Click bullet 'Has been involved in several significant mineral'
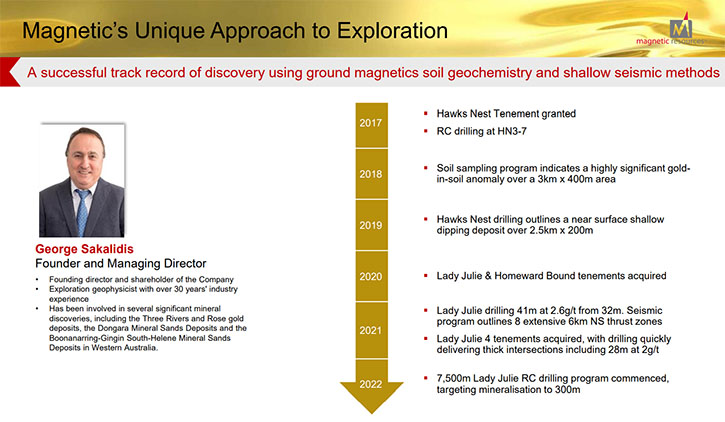The height and width of the screenshot is (422, 725). (x=148, y=328)
